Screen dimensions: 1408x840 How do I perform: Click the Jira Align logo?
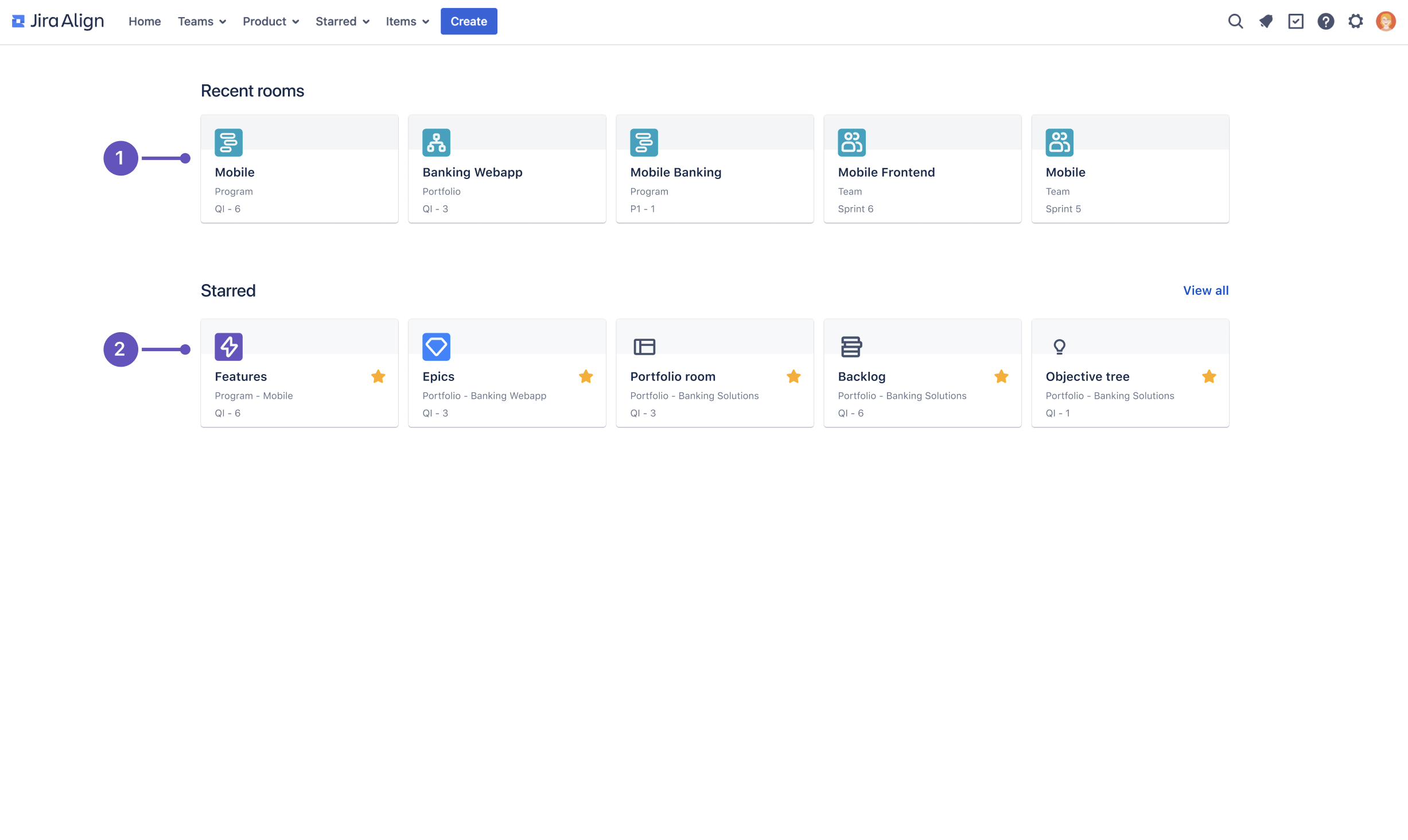[58, 21]
